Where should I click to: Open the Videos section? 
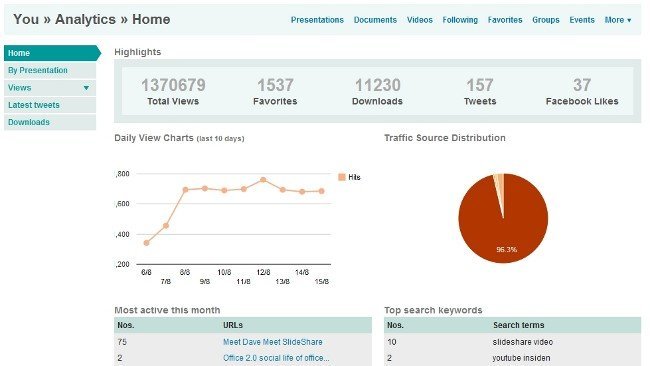pyautogui.click(x=420, y=20)
